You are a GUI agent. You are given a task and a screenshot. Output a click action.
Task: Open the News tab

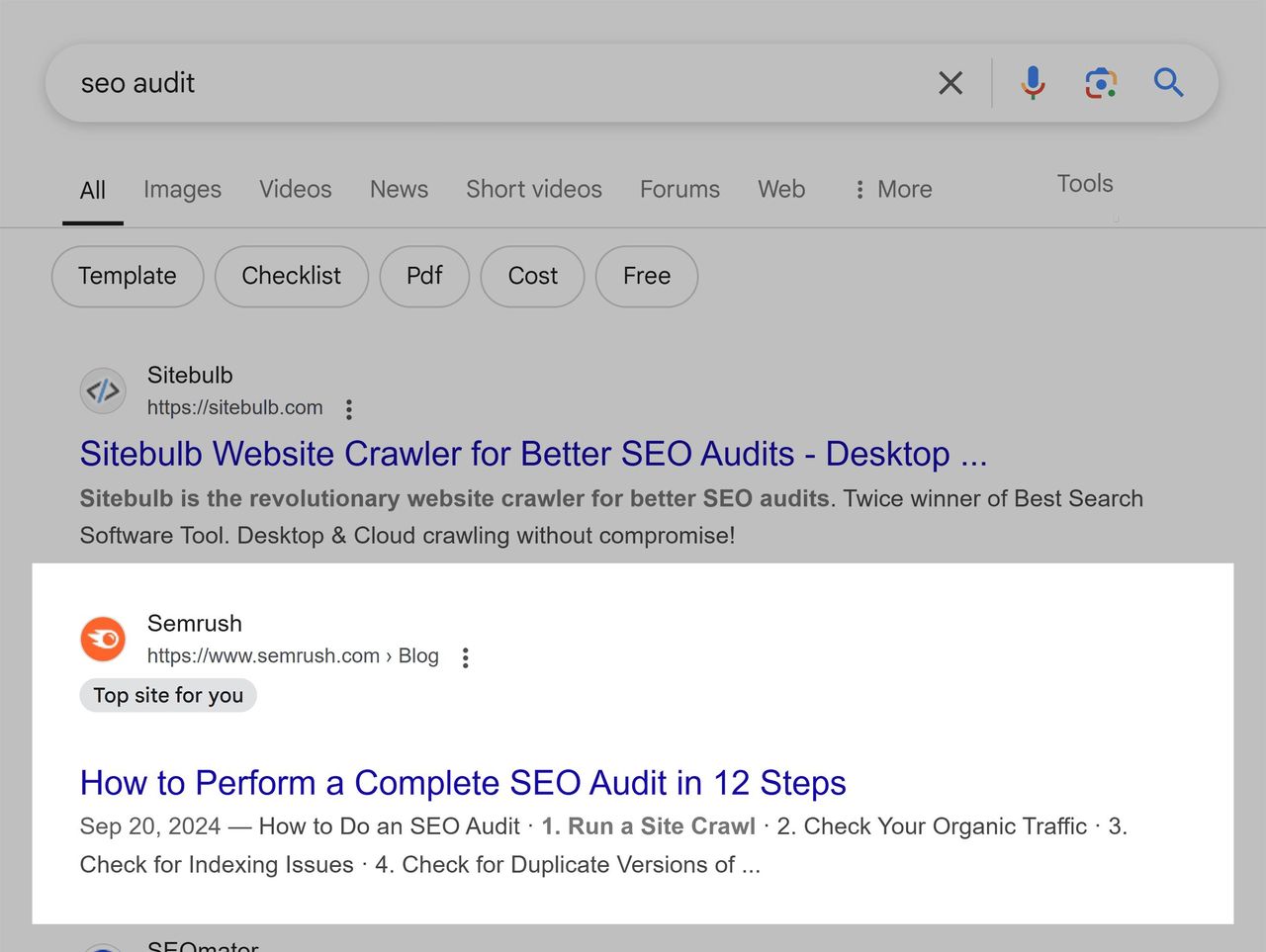pos(399,190)
